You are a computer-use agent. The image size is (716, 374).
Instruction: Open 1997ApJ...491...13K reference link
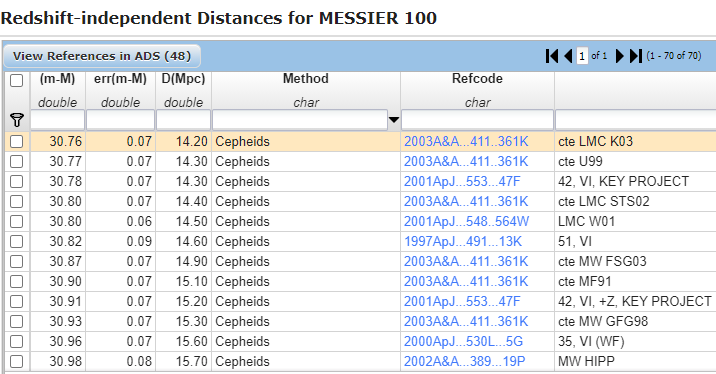pos(463,242)
